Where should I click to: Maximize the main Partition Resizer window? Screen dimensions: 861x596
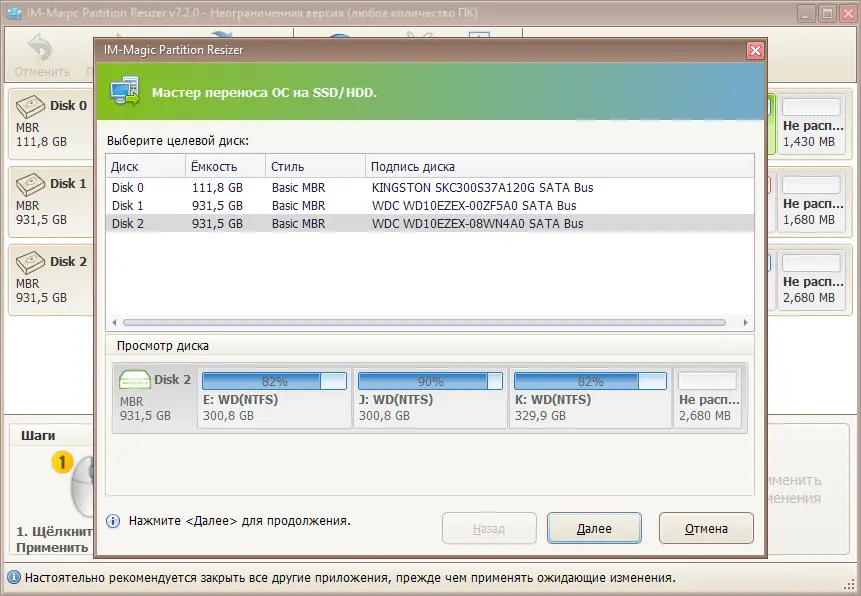tap(827, 13)
